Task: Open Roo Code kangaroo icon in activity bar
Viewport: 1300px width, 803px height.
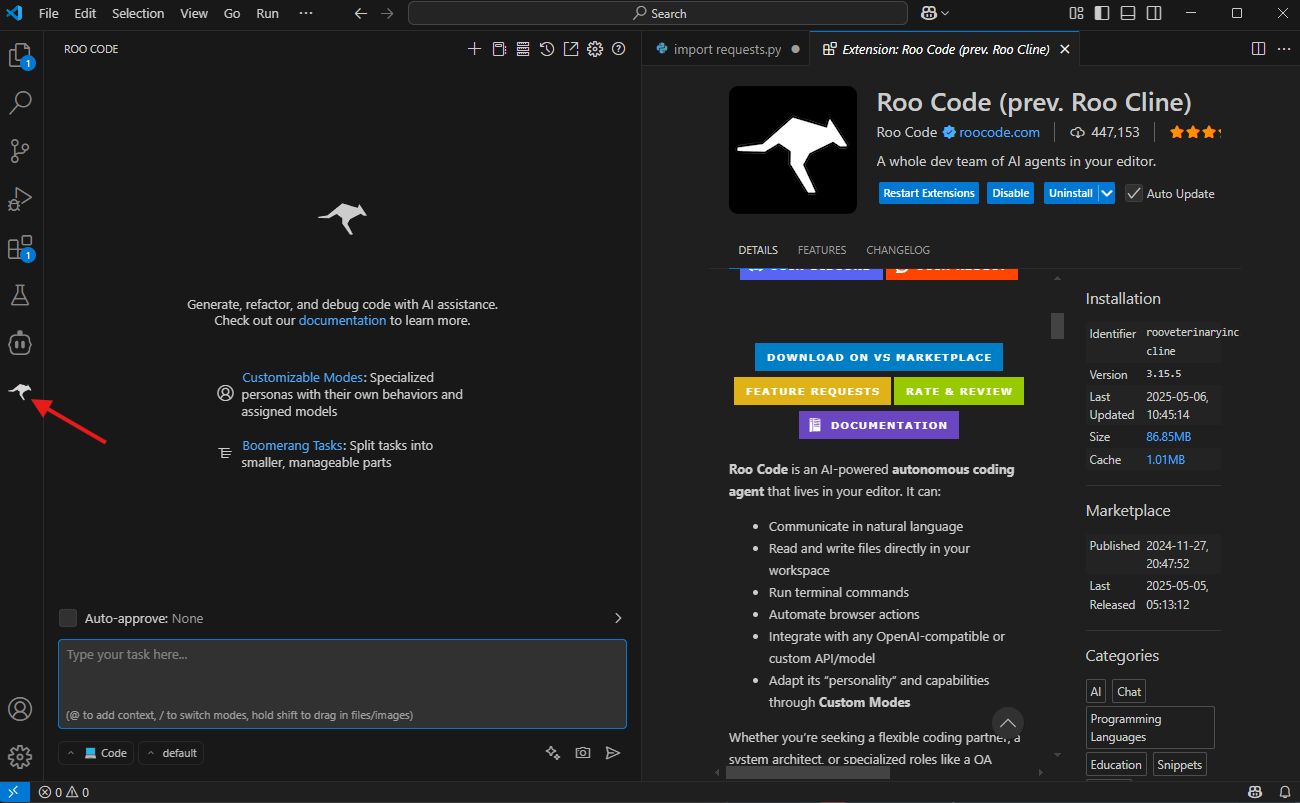Action: (x=21, y=391)
